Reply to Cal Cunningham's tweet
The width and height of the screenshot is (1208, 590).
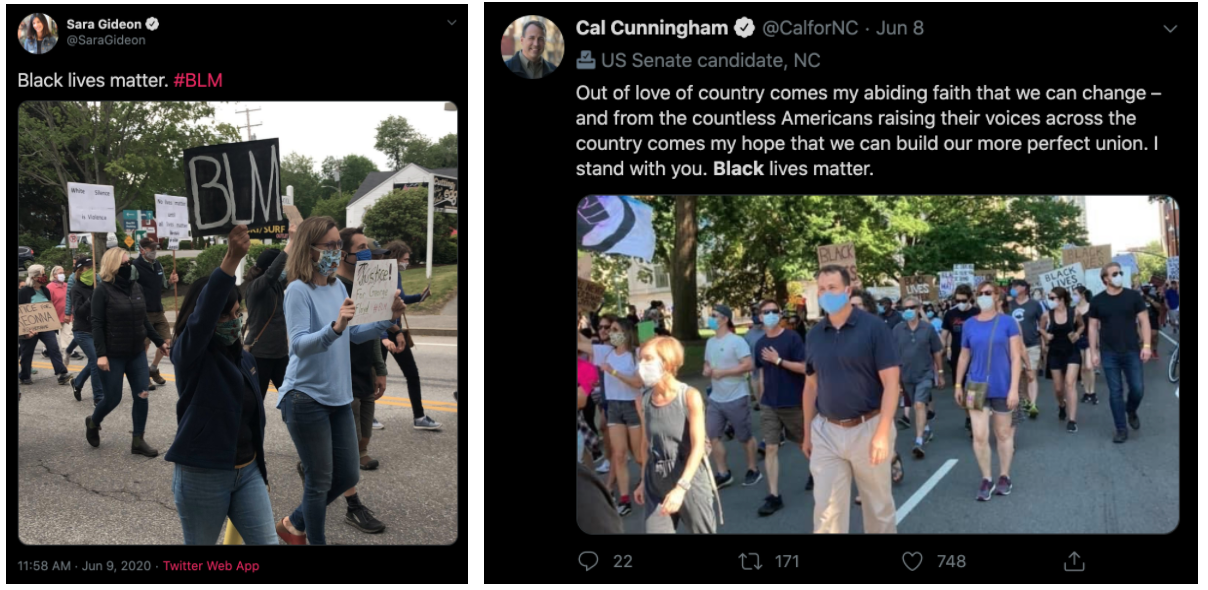(588, 561)
